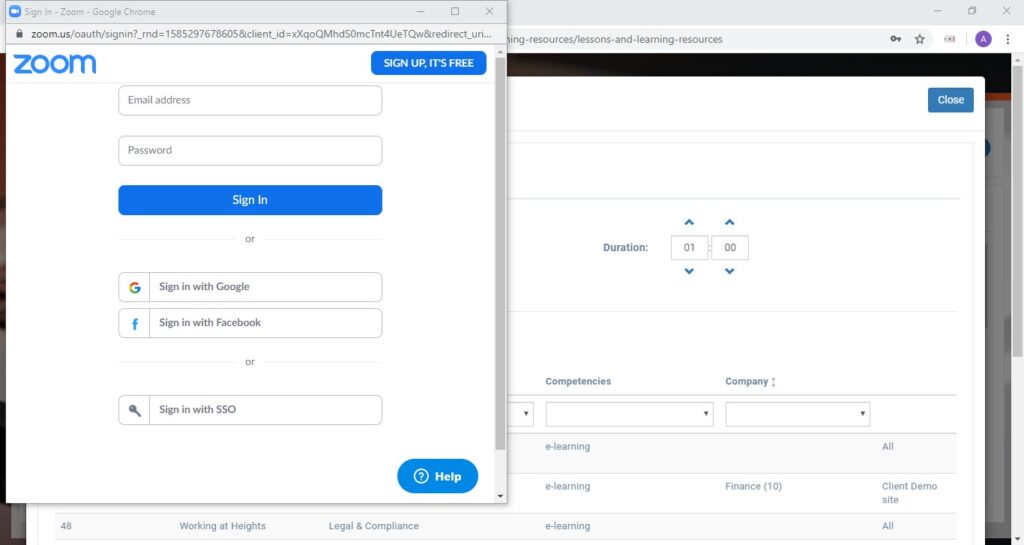Click the Close button in background dialog

point(950,100)
